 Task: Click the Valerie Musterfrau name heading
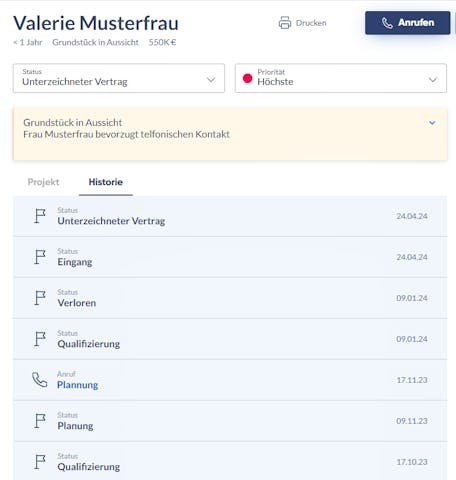tap(96, 23)
